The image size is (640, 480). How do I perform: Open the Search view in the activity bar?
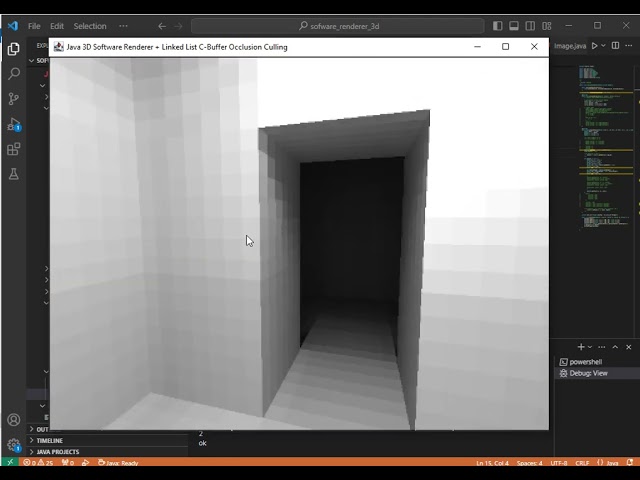point(13,74)
